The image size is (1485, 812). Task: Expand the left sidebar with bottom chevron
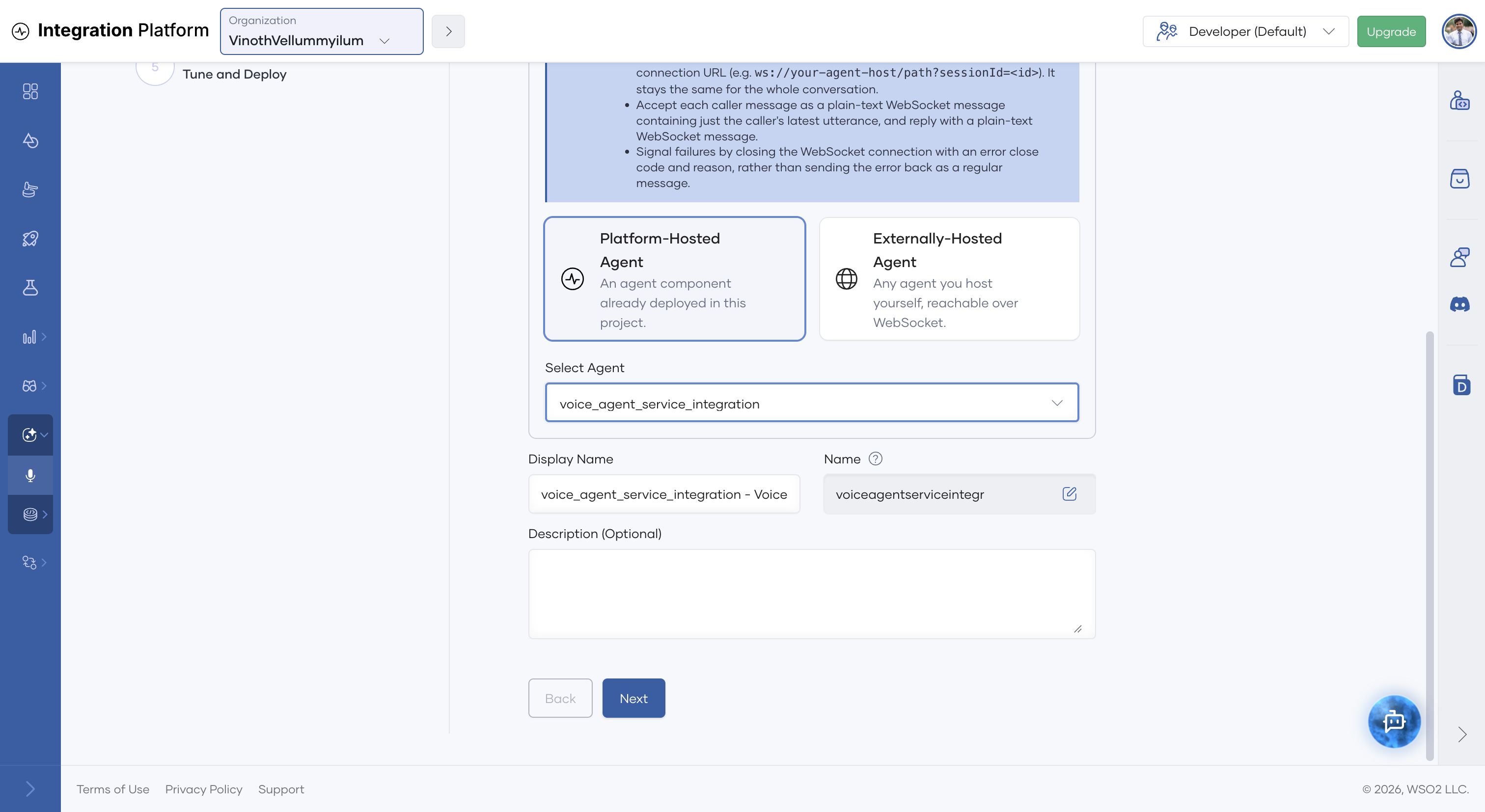pyautogui.click(x=30, y=789)
